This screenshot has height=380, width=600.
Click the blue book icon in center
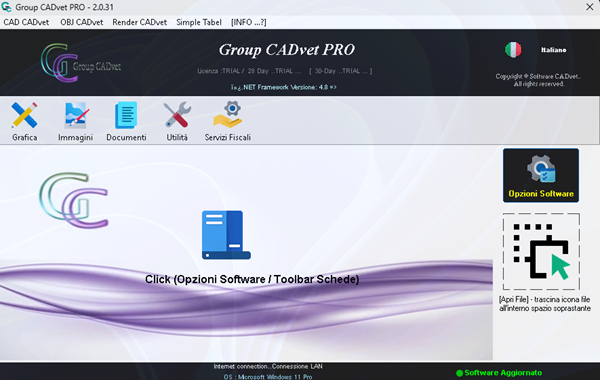pyautogui.click(x=226, y=235)
